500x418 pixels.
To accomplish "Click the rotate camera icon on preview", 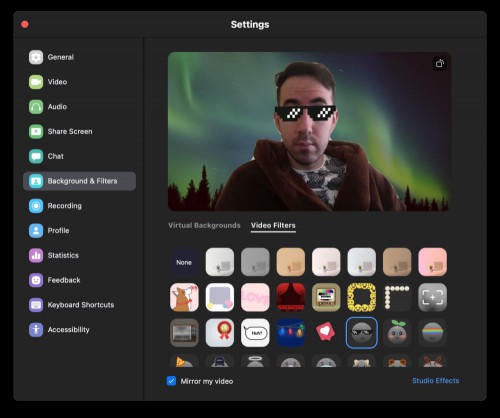I will 440,63.
